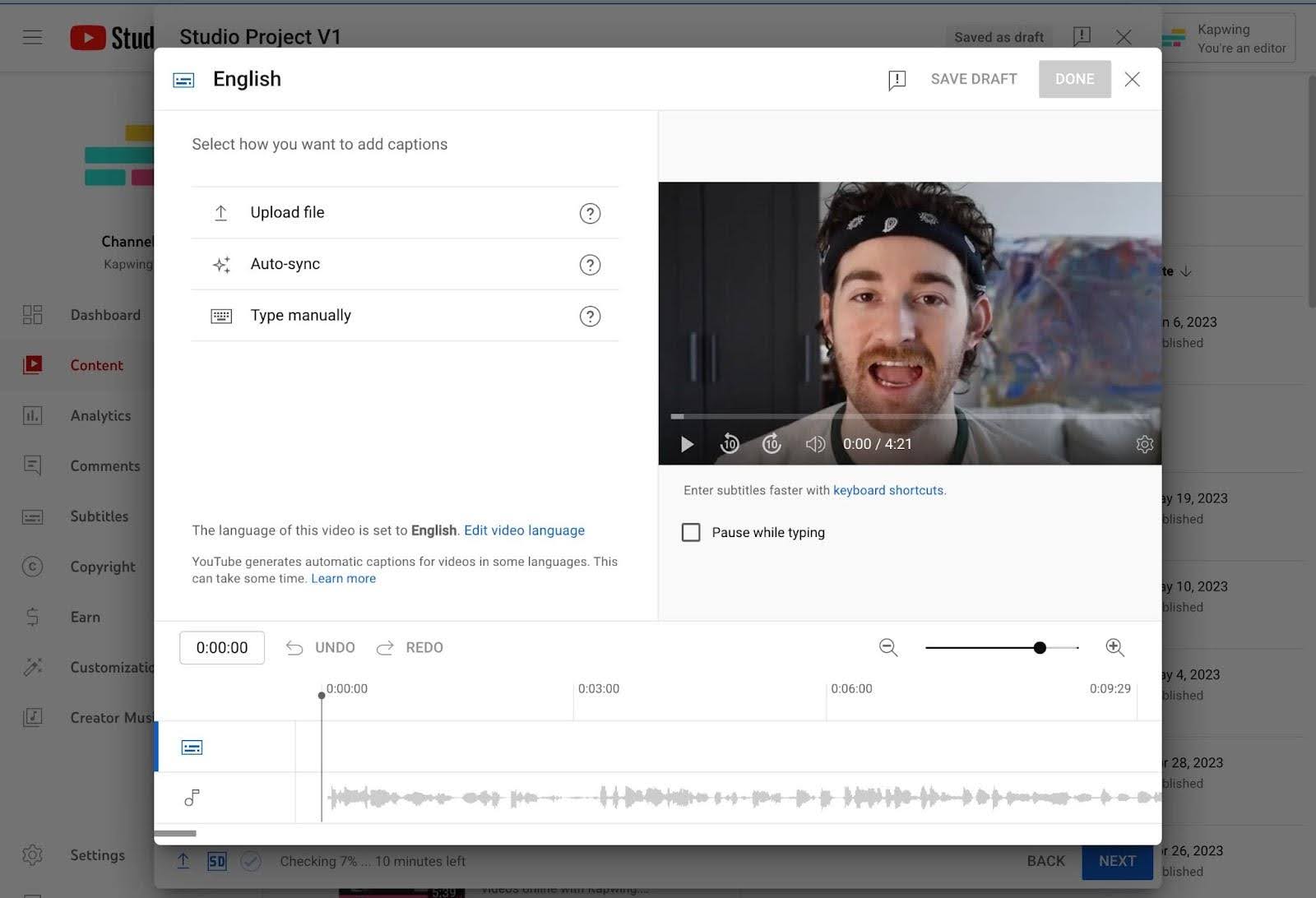The width and height of the screenshot is (1316, 898).
Task: Select Type manually option
Action: point(405,316)
